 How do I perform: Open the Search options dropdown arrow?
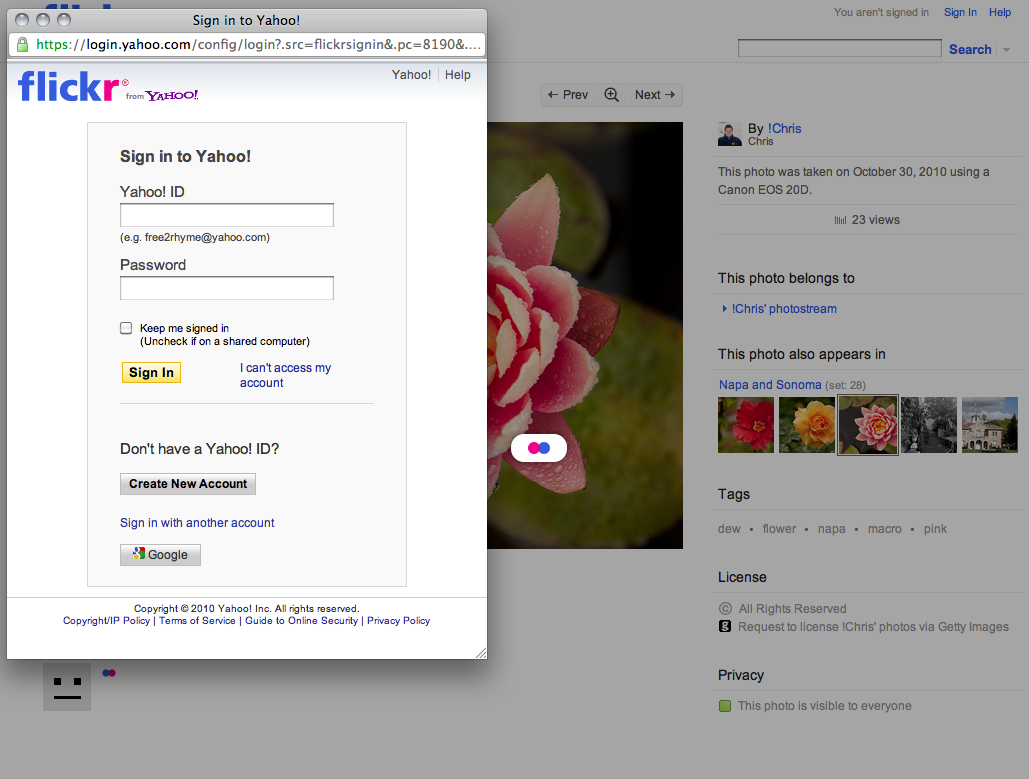1006,50
